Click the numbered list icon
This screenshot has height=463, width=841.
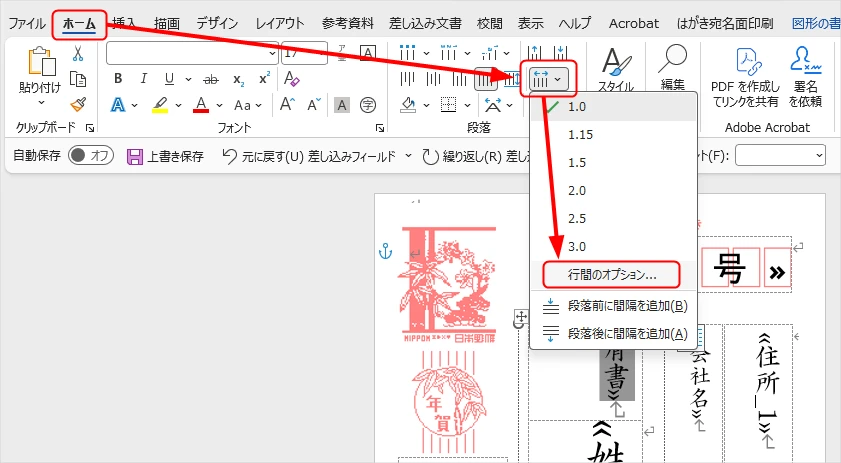click(x=448, y=53)
